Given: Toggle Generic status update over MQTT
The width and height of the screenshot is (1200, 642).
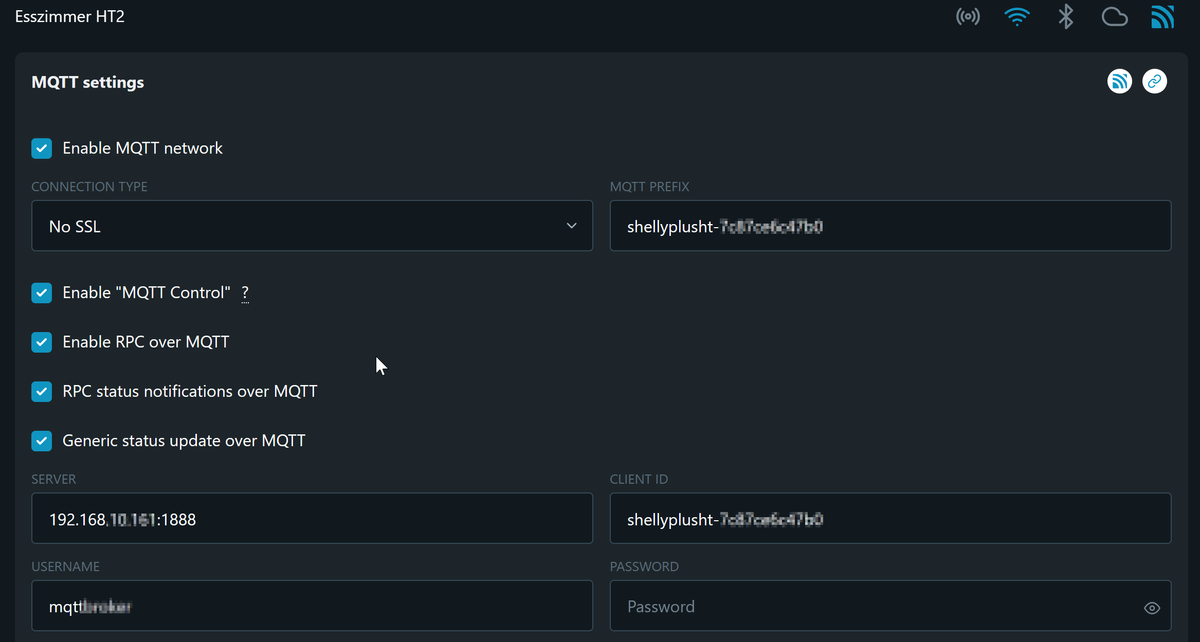Looking at the screenshot, I should pos(42,440).
